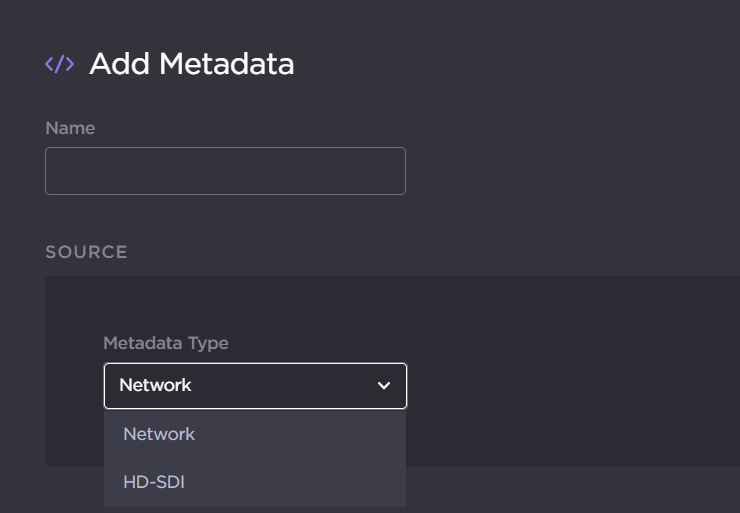Click the selected Network value in combo box

click(155, 385)
